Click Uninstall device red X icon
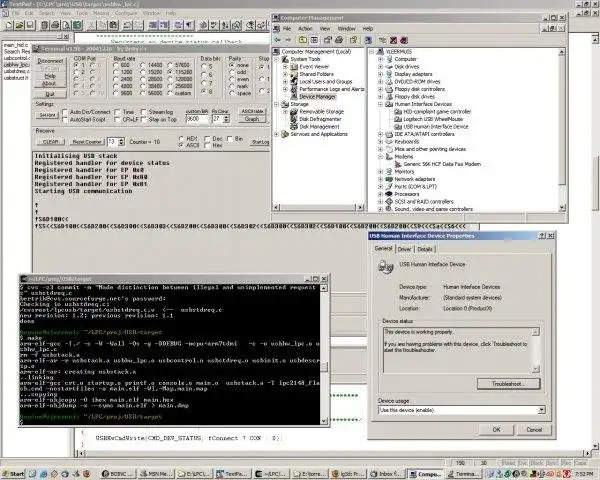Image resolution: width=600 pixels, height=480 pixels. point(393,40)
